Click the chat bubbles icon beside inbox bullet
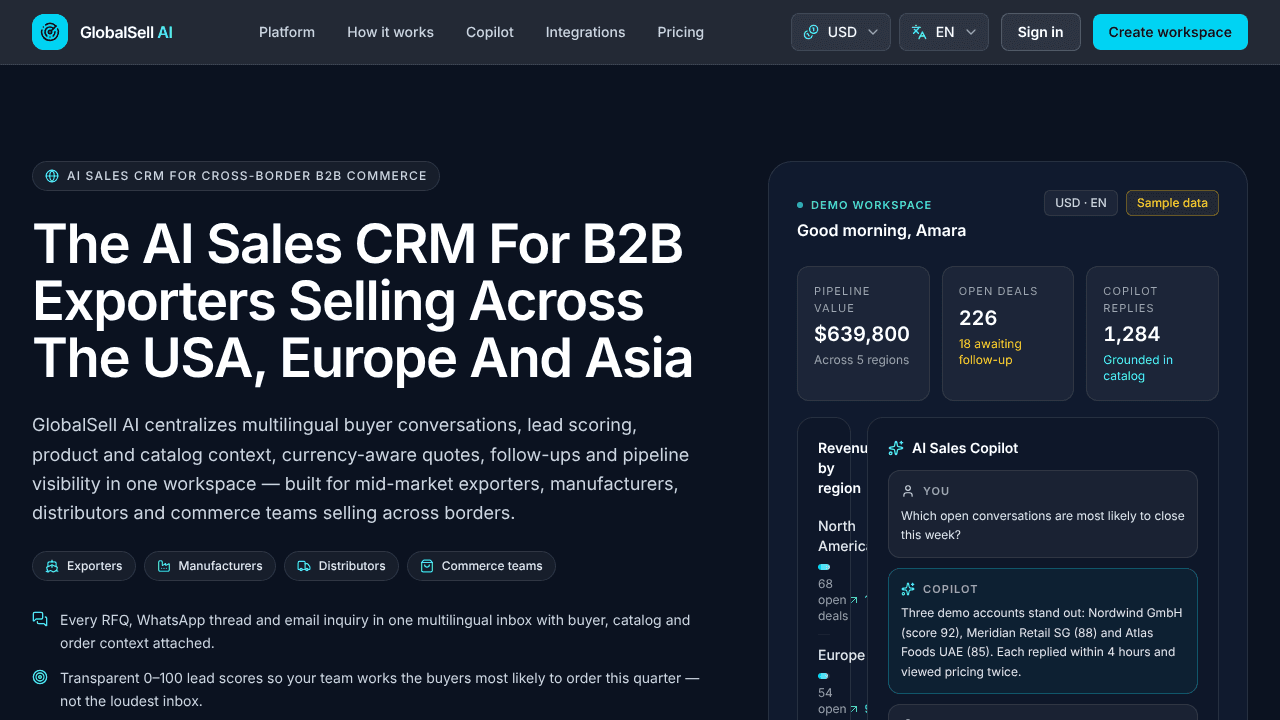The image size is (1280, 720). coord(40,620)
